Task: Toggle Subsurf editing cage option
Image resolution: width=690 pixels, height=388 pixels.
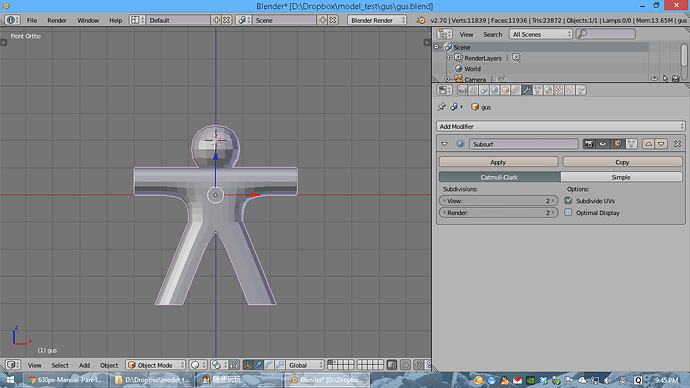Action: [x=631, y=144]
